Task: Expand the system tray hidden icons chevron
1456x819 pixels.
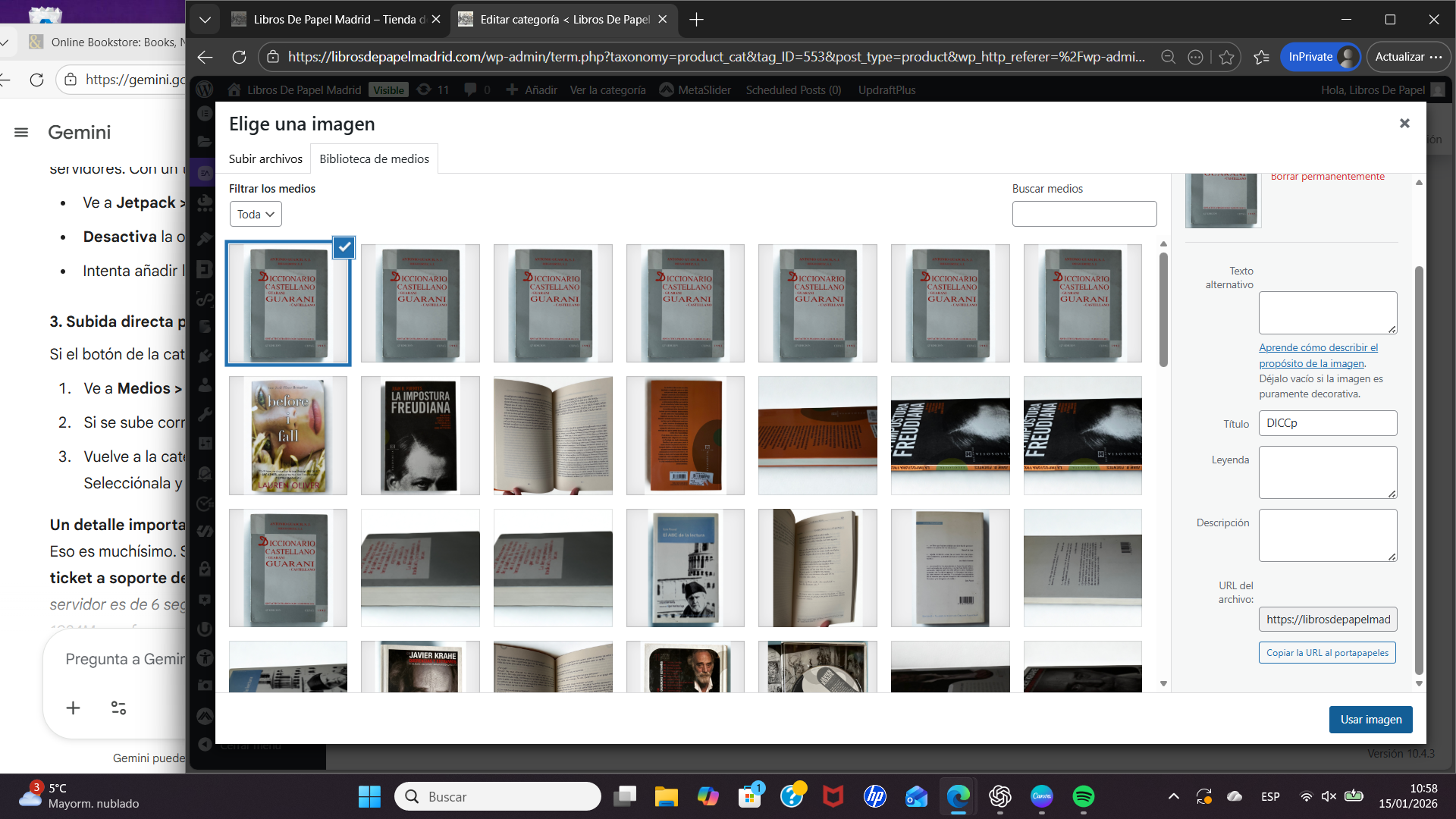Action: pyautogui.click(x=1173, y=796)
